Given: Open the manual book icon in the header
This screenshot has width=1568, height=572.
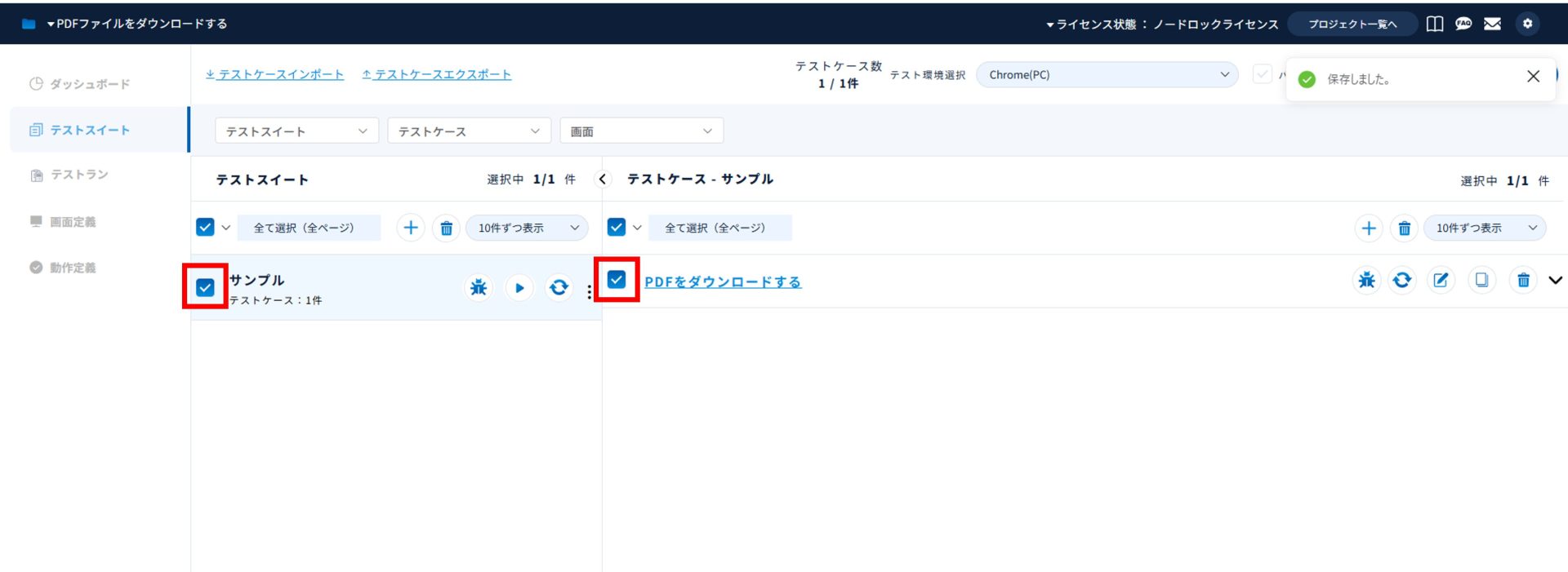Looking at the screenshot, I should [1435, 24].
